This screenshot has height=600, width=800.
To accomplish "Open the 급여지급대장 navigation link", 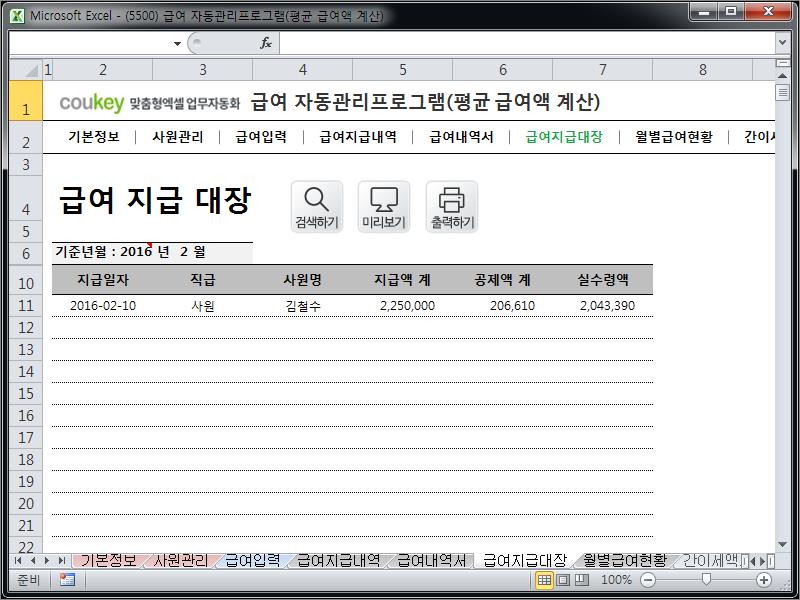I will [564, 137].
